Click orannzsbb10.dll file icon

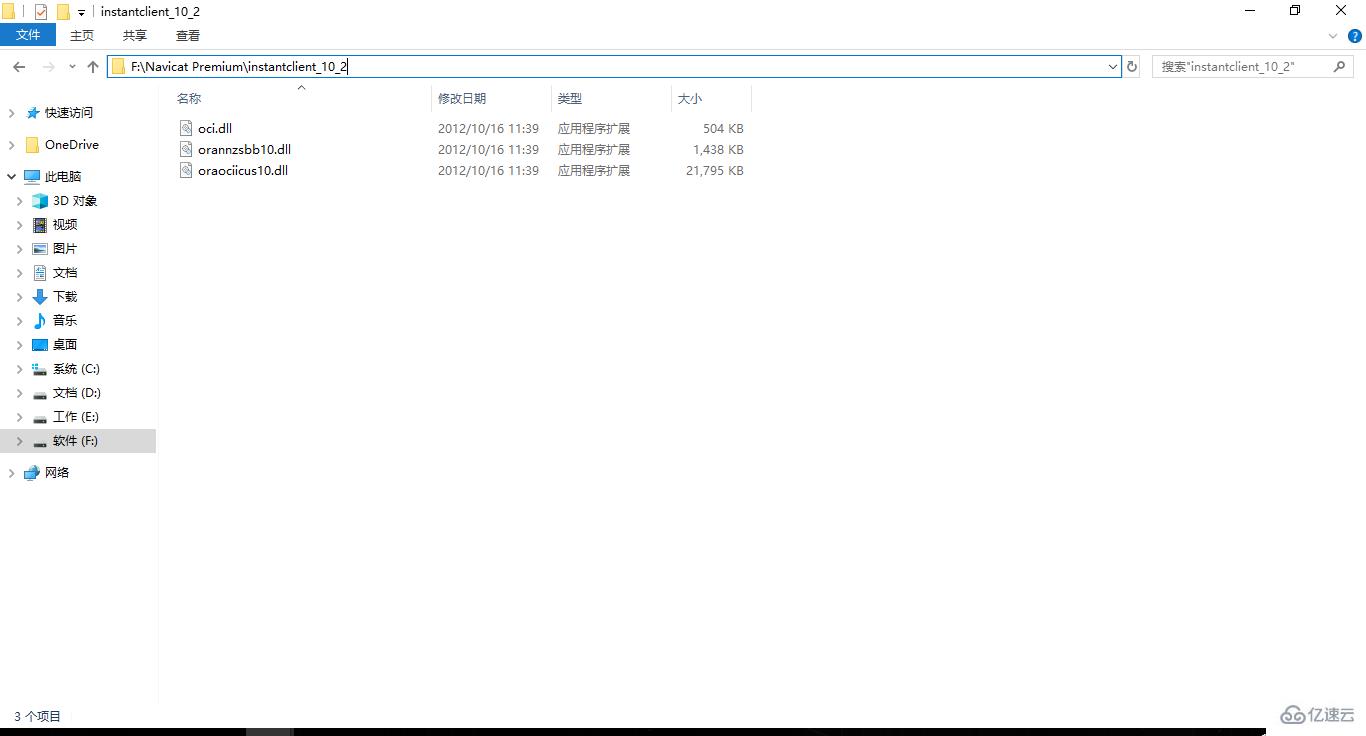[185, 149]
